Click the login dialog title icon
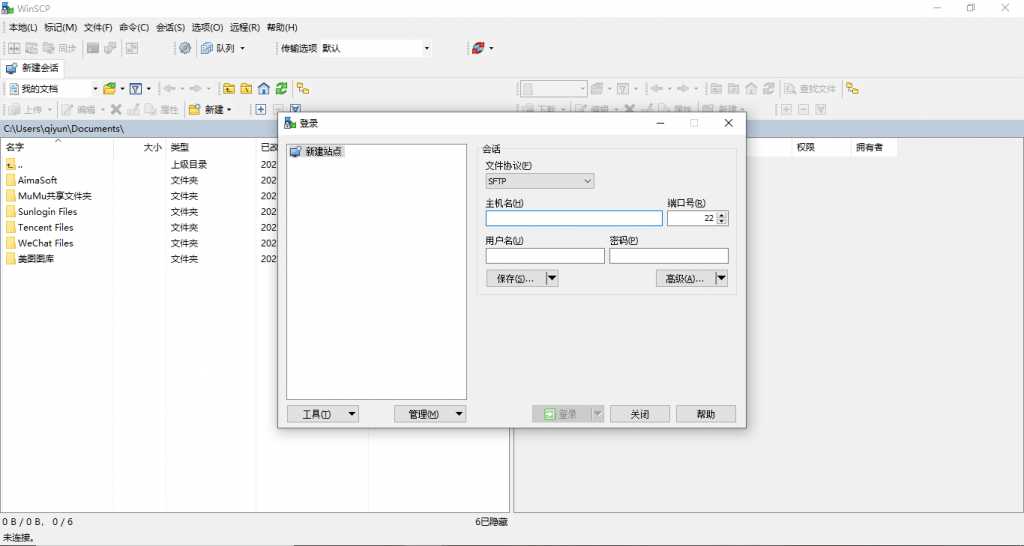Viewport: 1024px width, 546px height. 290,123
